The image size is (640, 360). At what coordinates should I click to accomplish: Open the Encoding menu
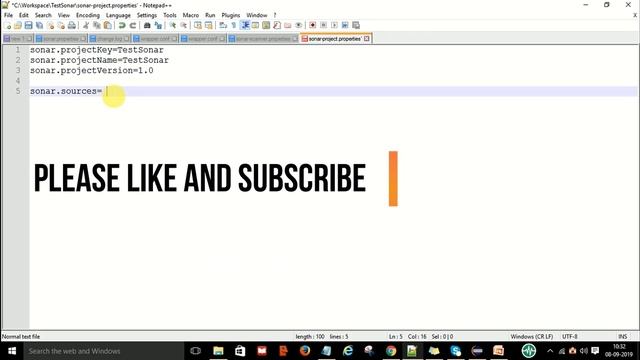tap(88, 15)
